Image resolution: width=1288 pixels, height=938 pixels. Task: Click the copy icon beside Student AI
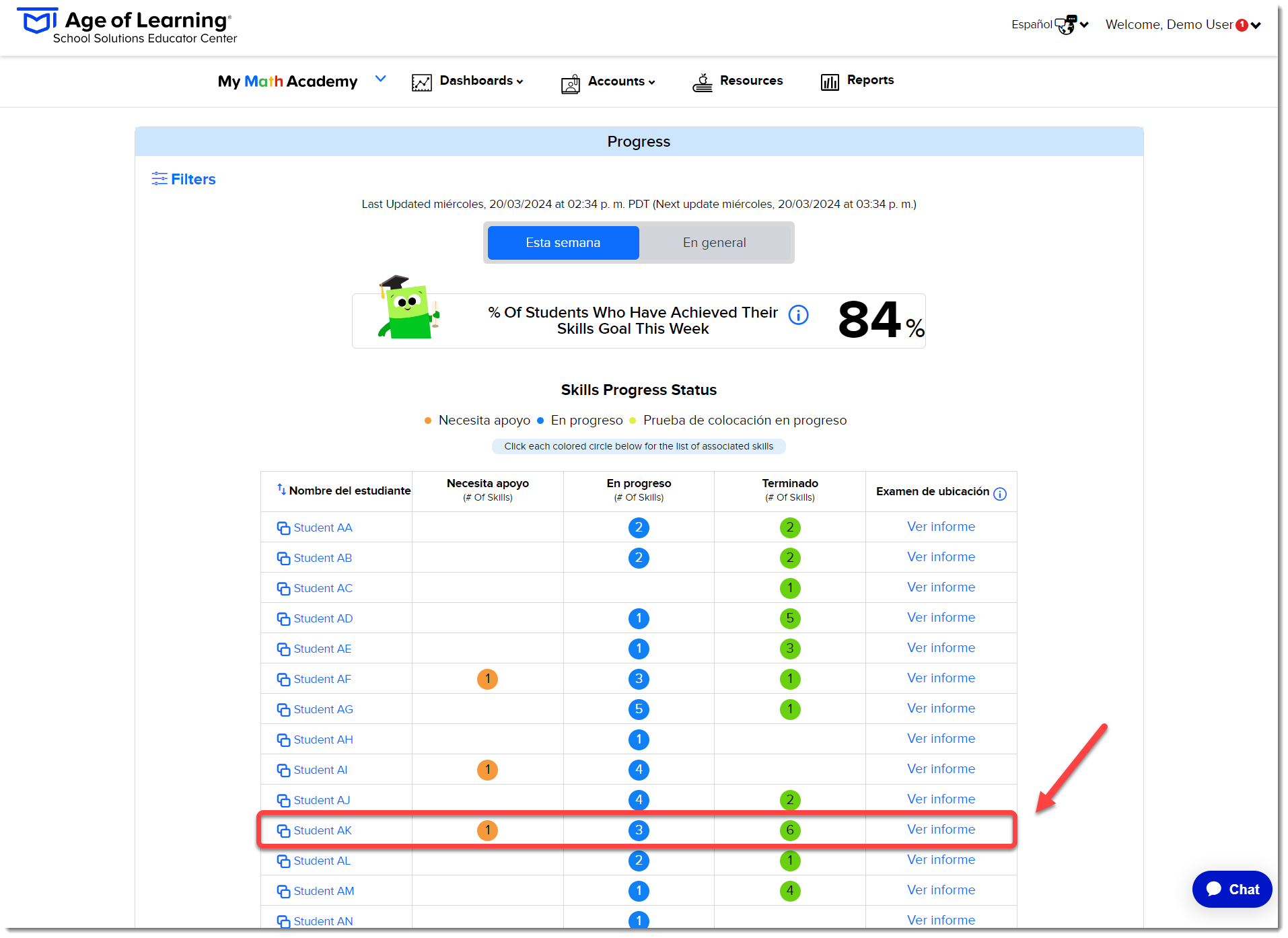click(283, 770)
